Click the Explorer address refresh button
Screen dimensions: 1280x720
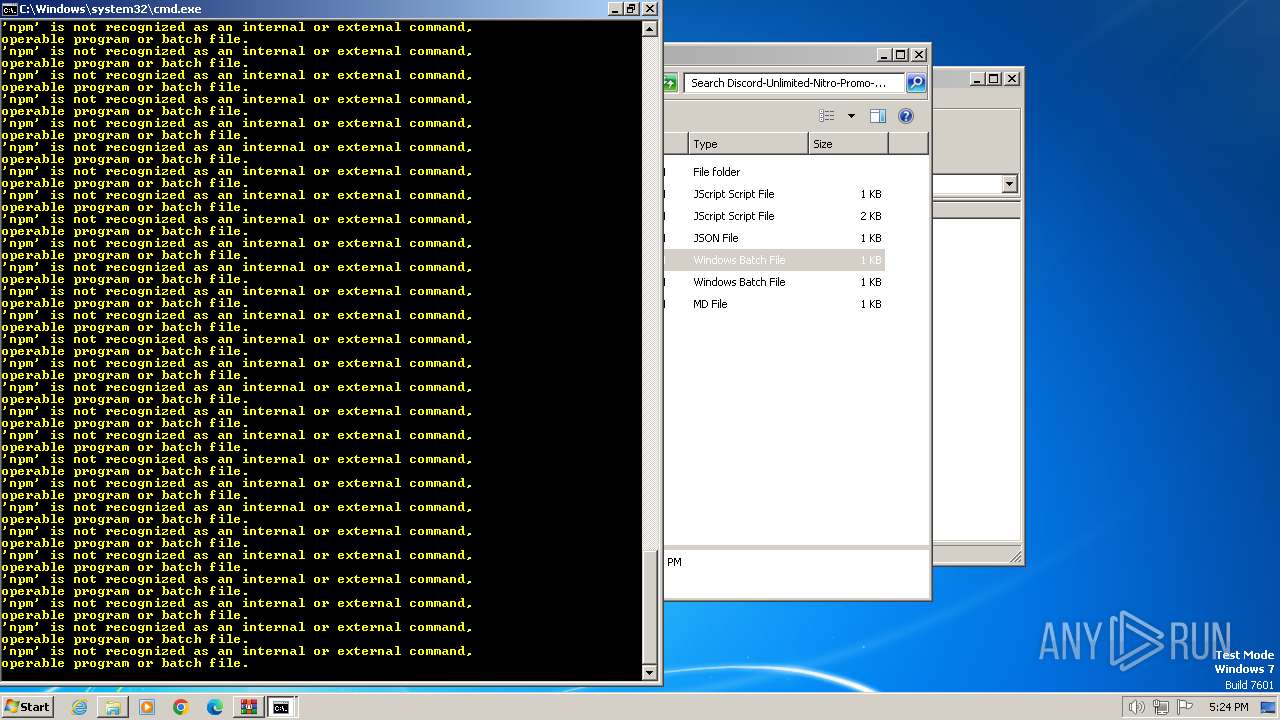point(670,83)
